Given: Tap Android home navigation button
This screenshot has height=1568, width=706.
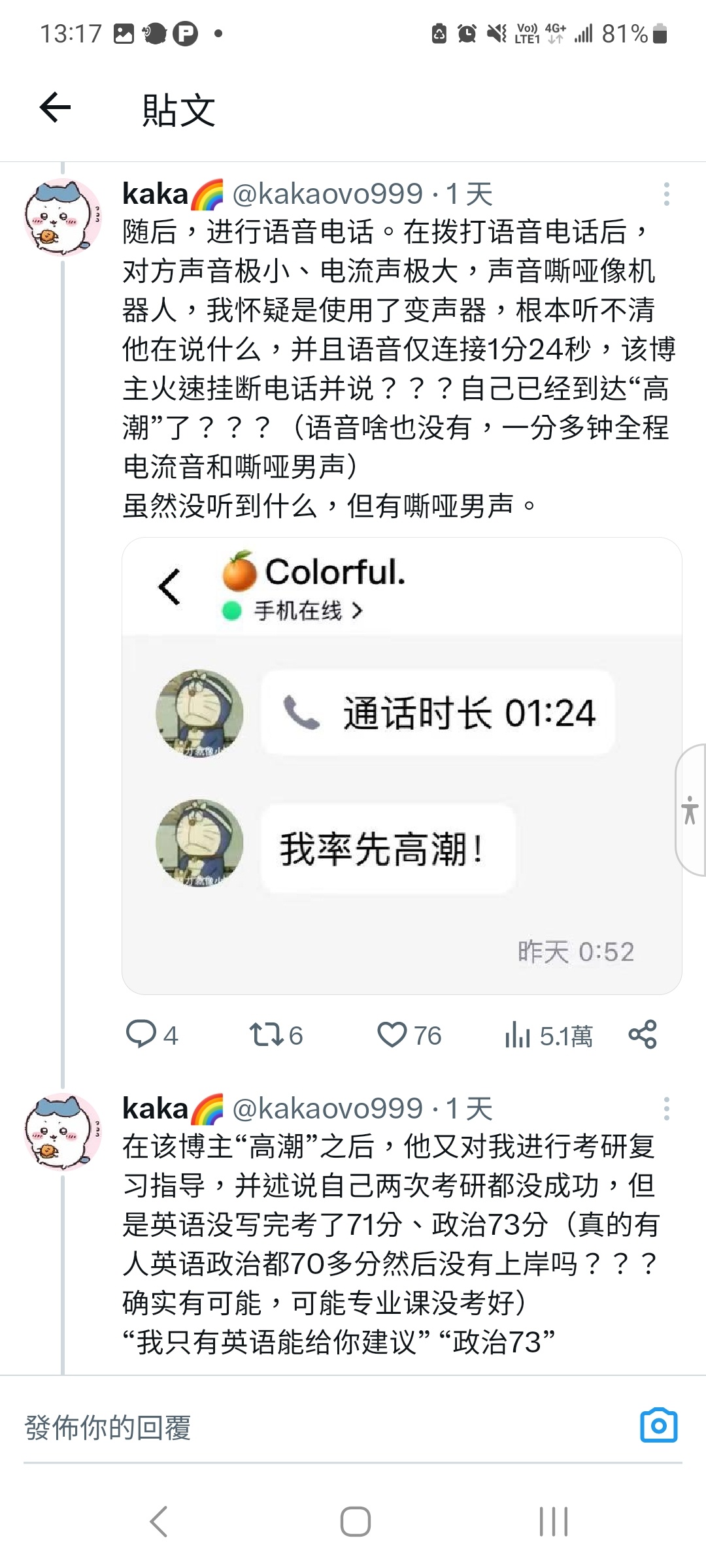Looking at the screenshot, I should click(355, 1522).
